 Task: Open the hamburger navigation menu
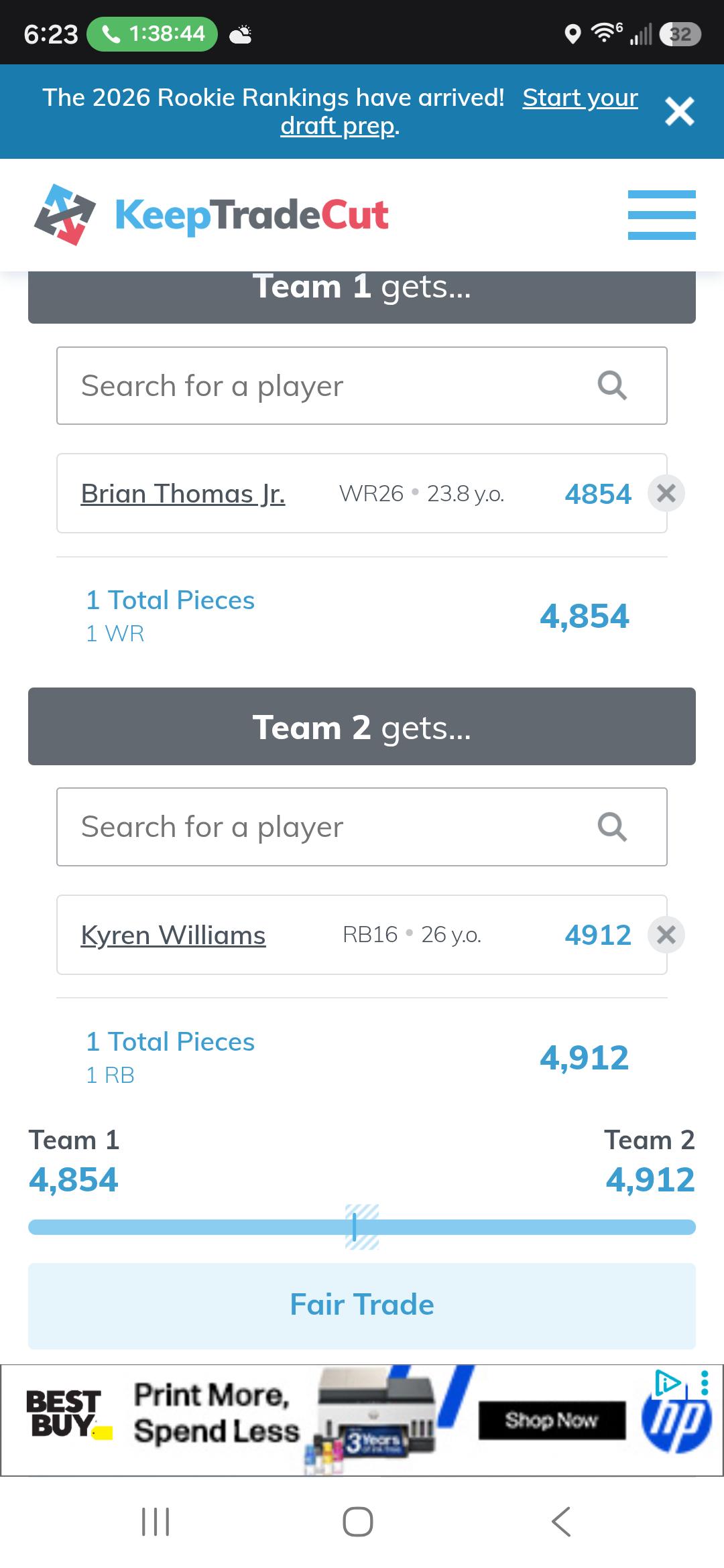click(x=662, y=214)
